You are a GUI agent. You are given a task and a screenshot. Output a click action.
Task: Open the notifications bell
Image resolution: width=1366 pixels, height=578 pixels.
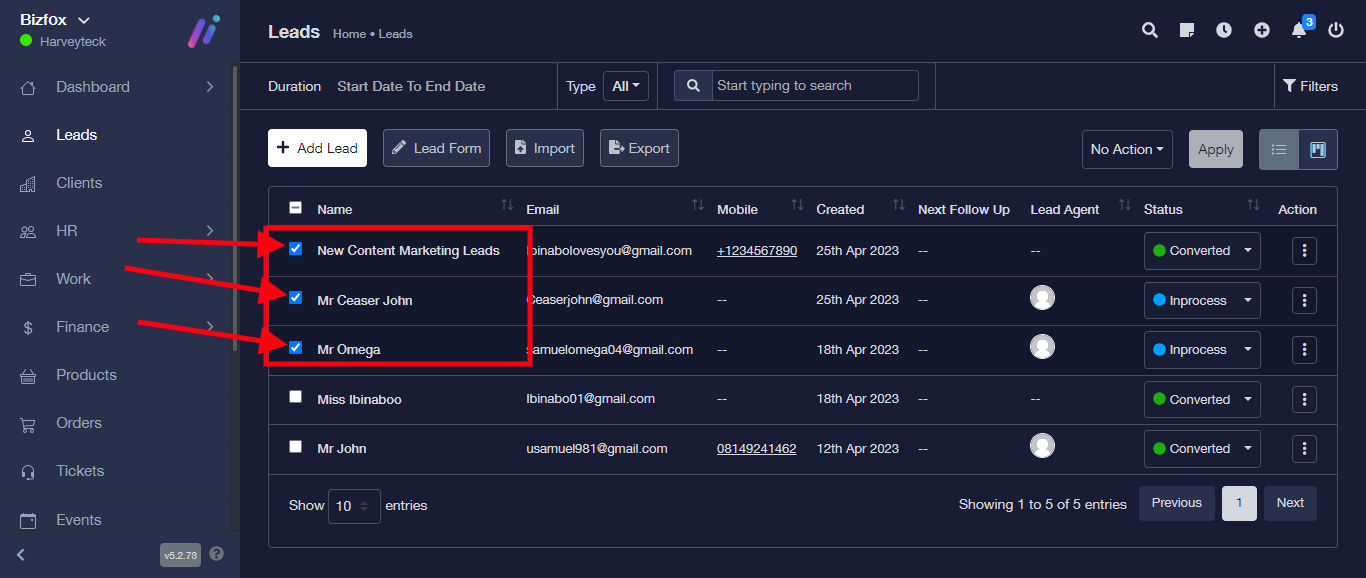tap(1299, 30)
